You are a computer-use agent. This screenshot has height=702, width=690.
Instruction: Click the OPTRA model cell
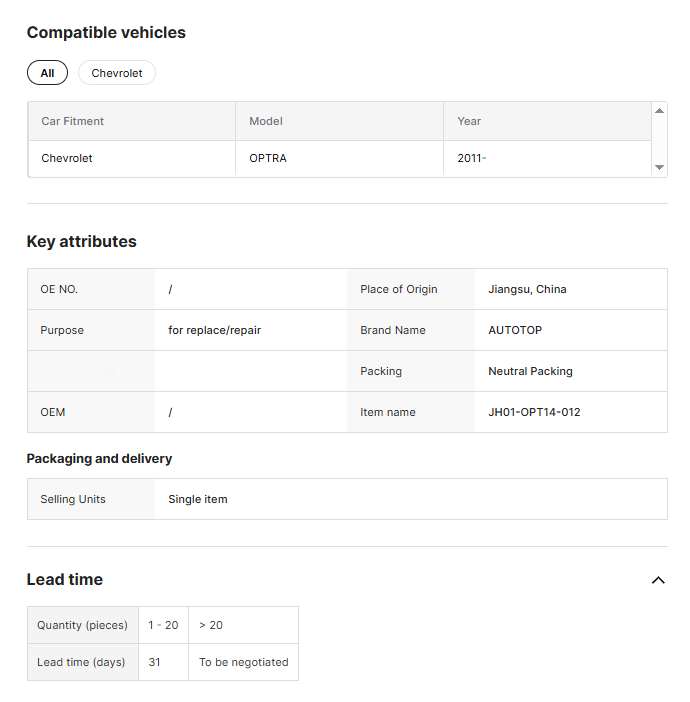268,158
